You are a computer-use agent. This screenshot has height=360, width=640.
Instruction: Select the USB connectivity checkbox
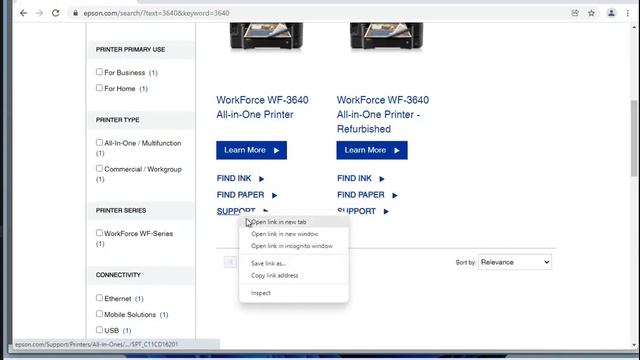99,329
